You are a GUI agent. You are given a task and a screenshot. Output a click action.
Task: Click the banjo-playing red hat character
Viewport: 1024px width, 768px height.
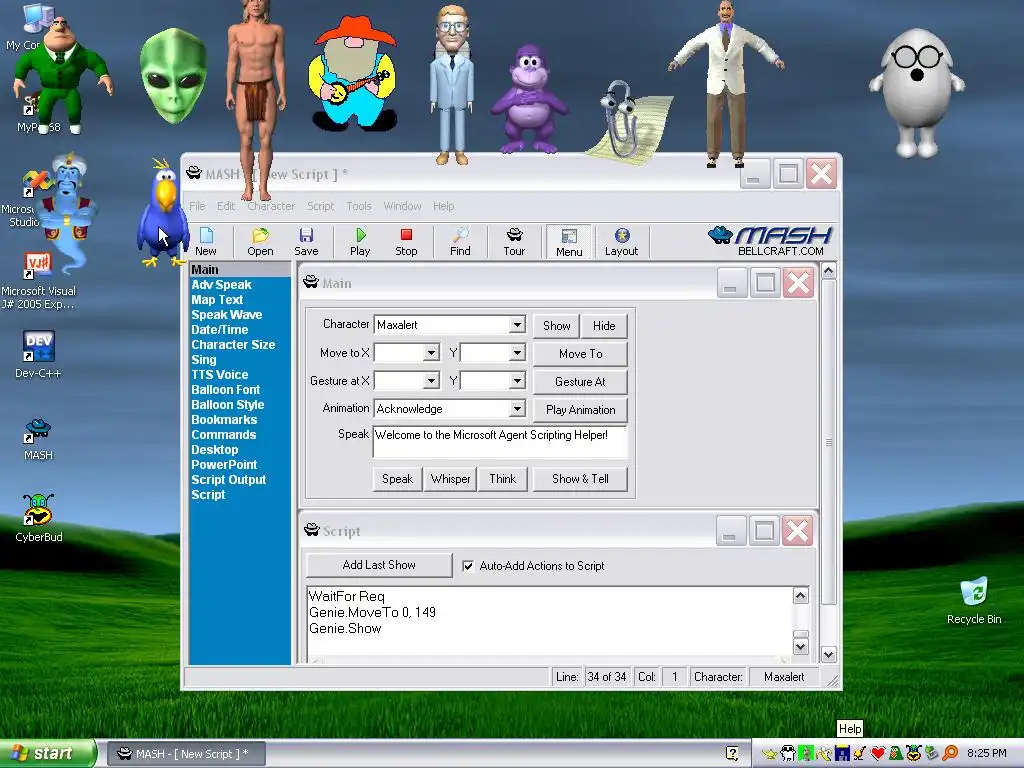point(353,73)
